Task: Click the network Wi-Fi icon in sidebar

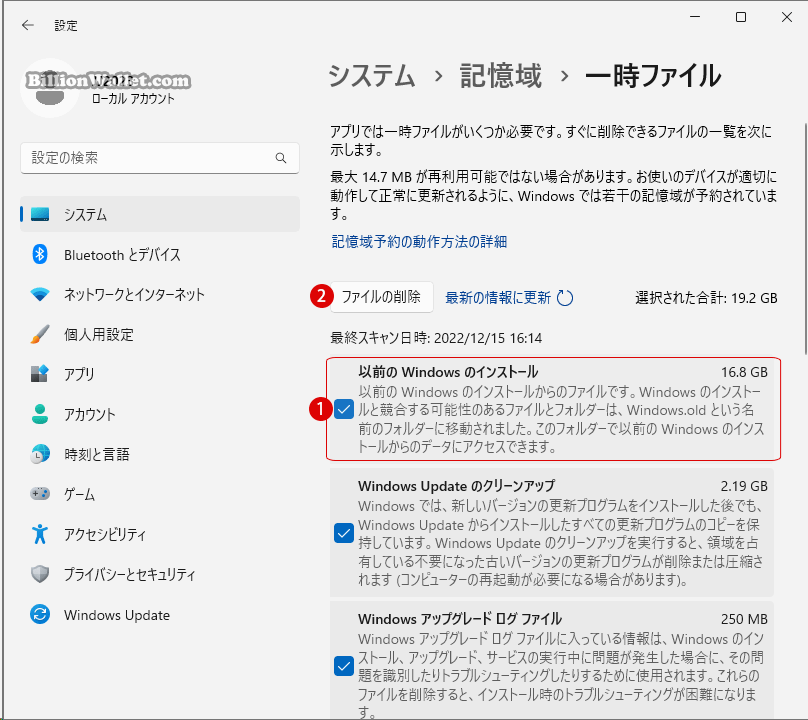Action: (x=40, y=294)
